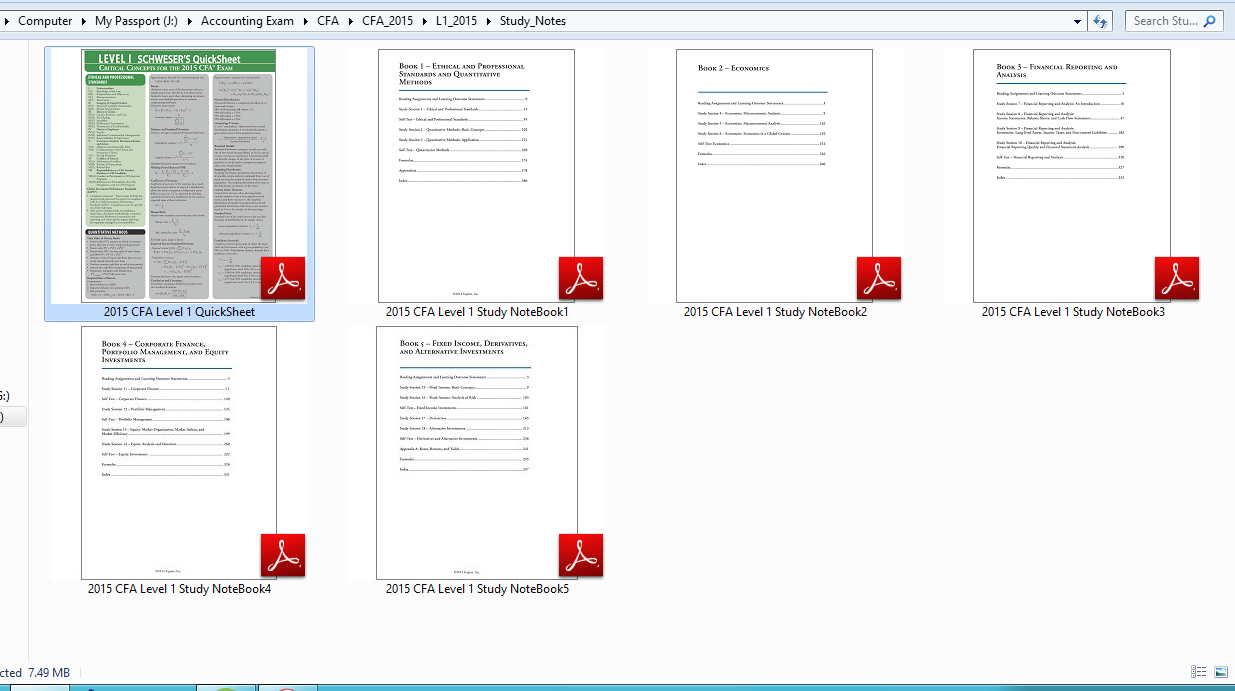
Task: Open the address bar history dropdown
Action: [x=1077, y=21]
